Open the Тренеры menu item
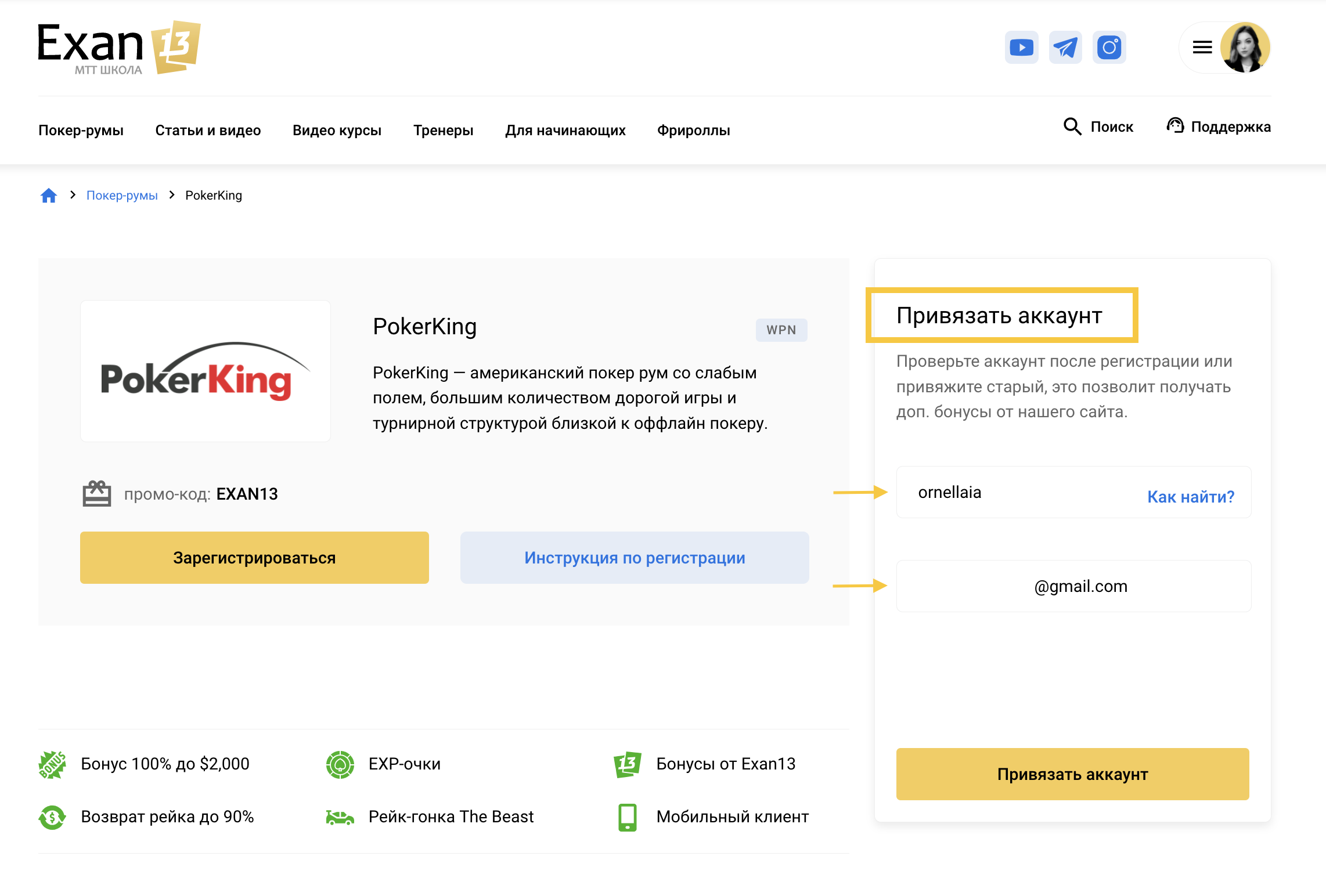This screenshot has height=896, width=1326. (444, 130)
